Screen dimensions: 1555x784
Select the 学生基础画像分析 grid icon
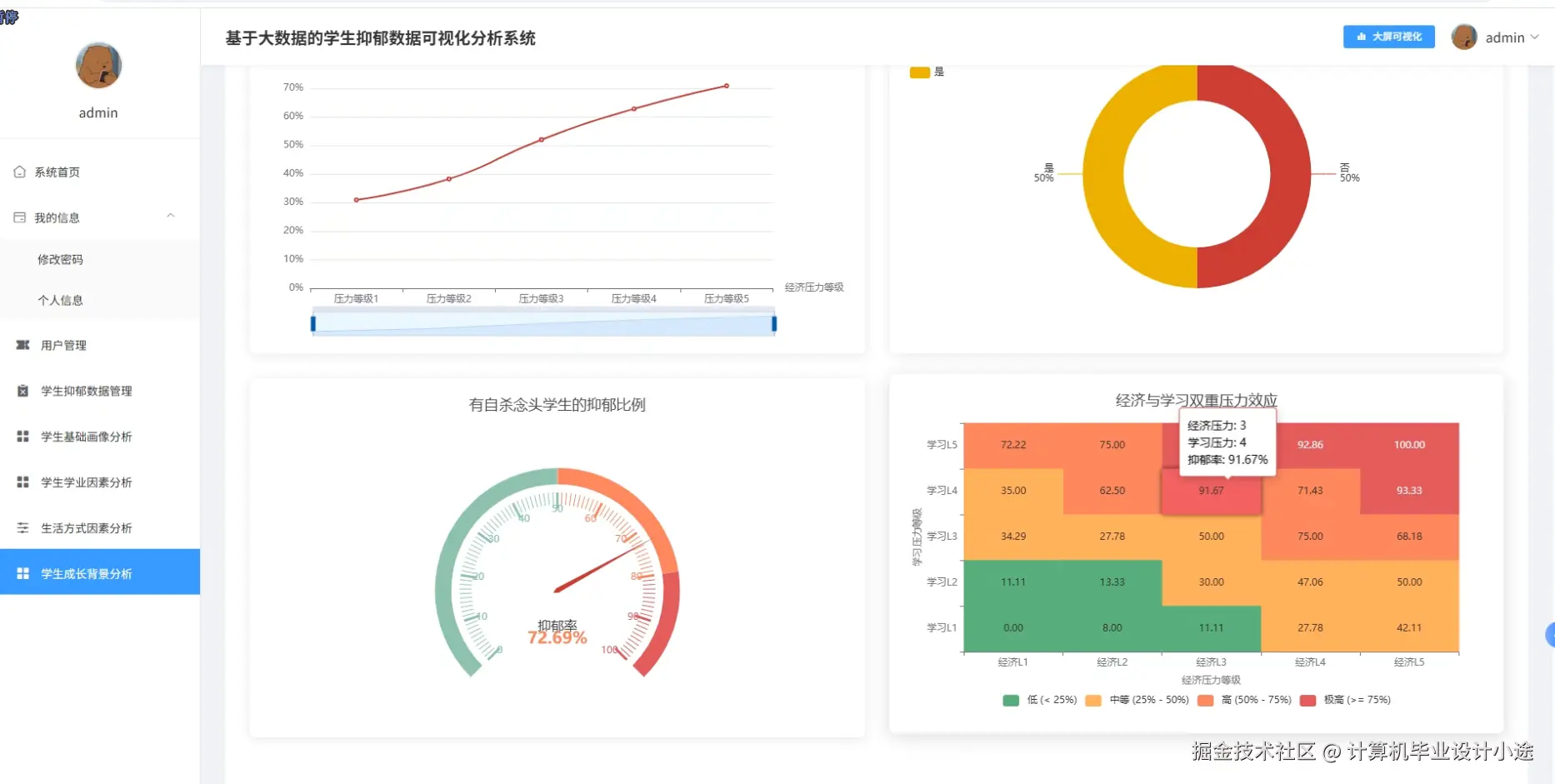[22, 436]
